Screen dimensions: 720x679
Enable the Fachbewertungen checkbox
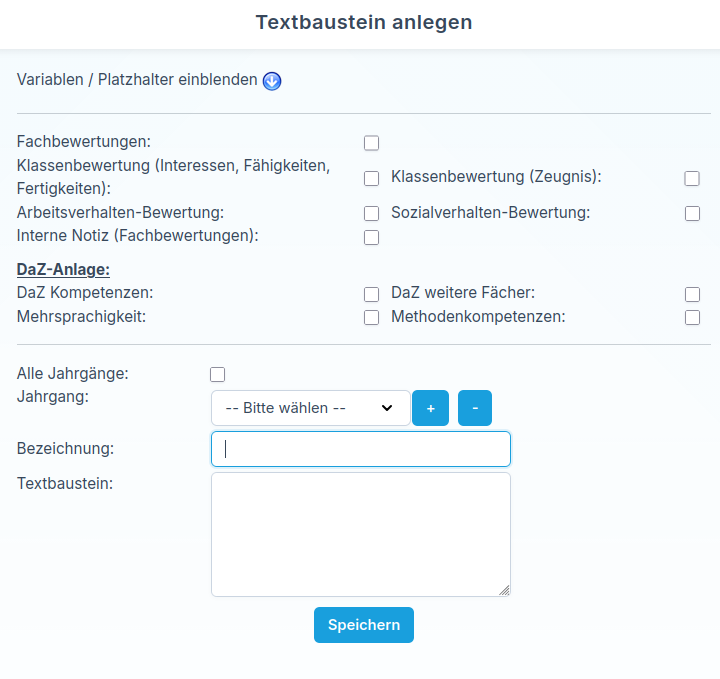pos(372,143)
